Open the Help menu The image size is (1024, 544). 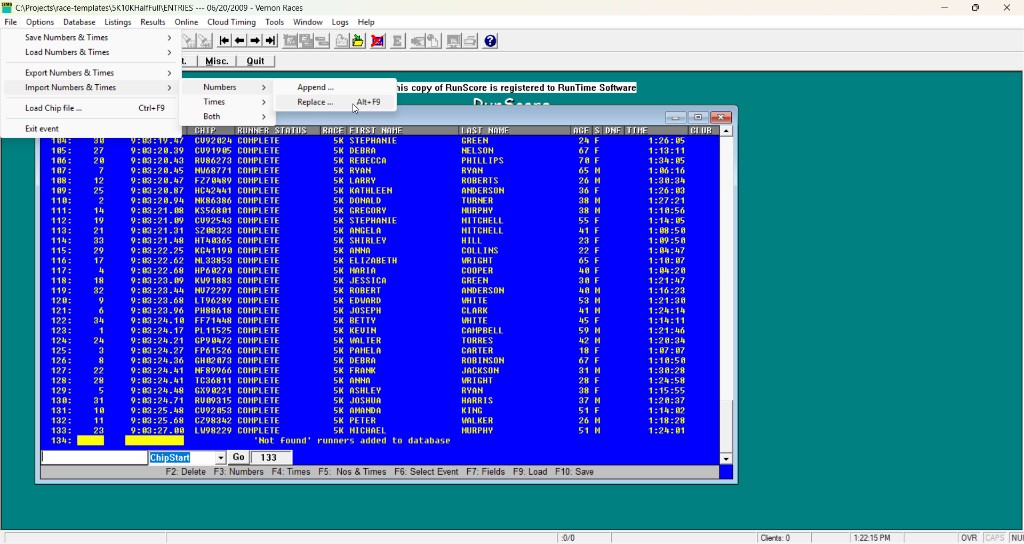[366, 22]
